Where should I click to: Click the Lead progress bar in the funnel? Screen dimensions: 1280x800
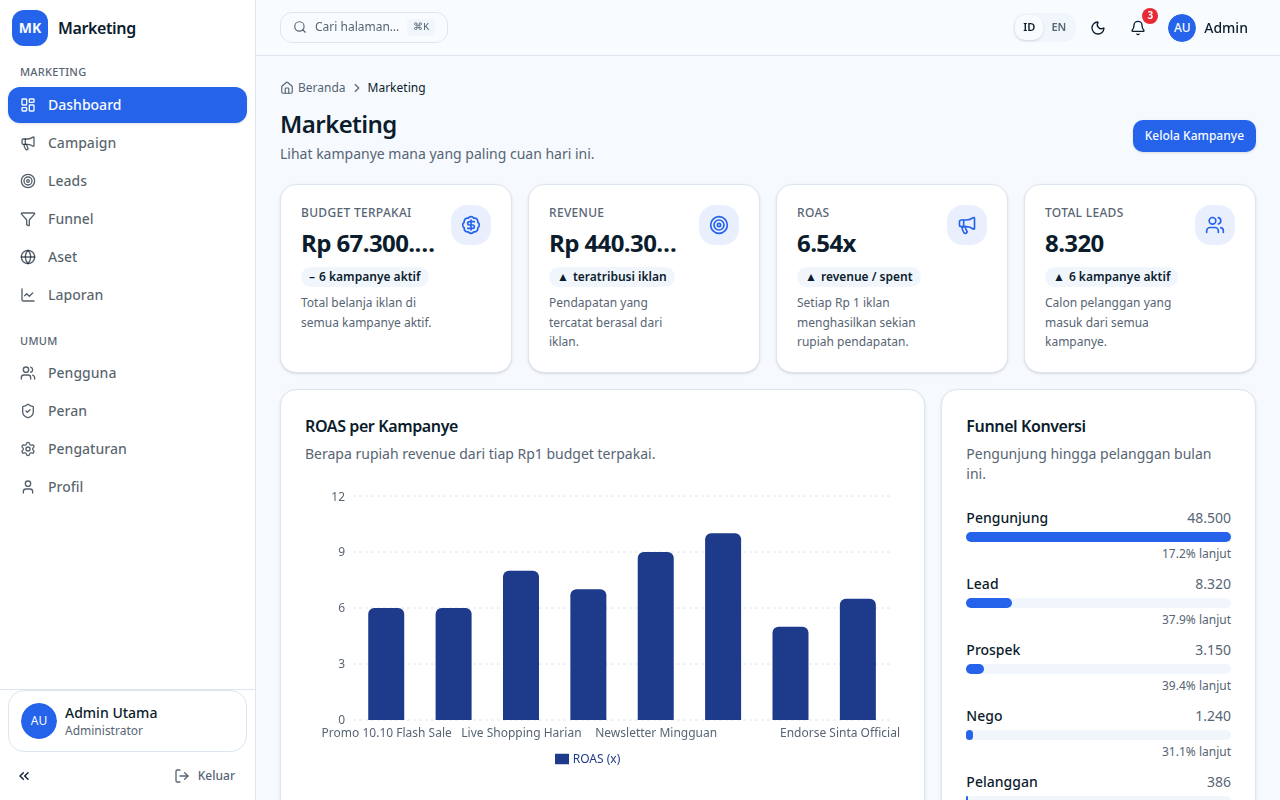pyautogui.click(x=1098, y=603)
